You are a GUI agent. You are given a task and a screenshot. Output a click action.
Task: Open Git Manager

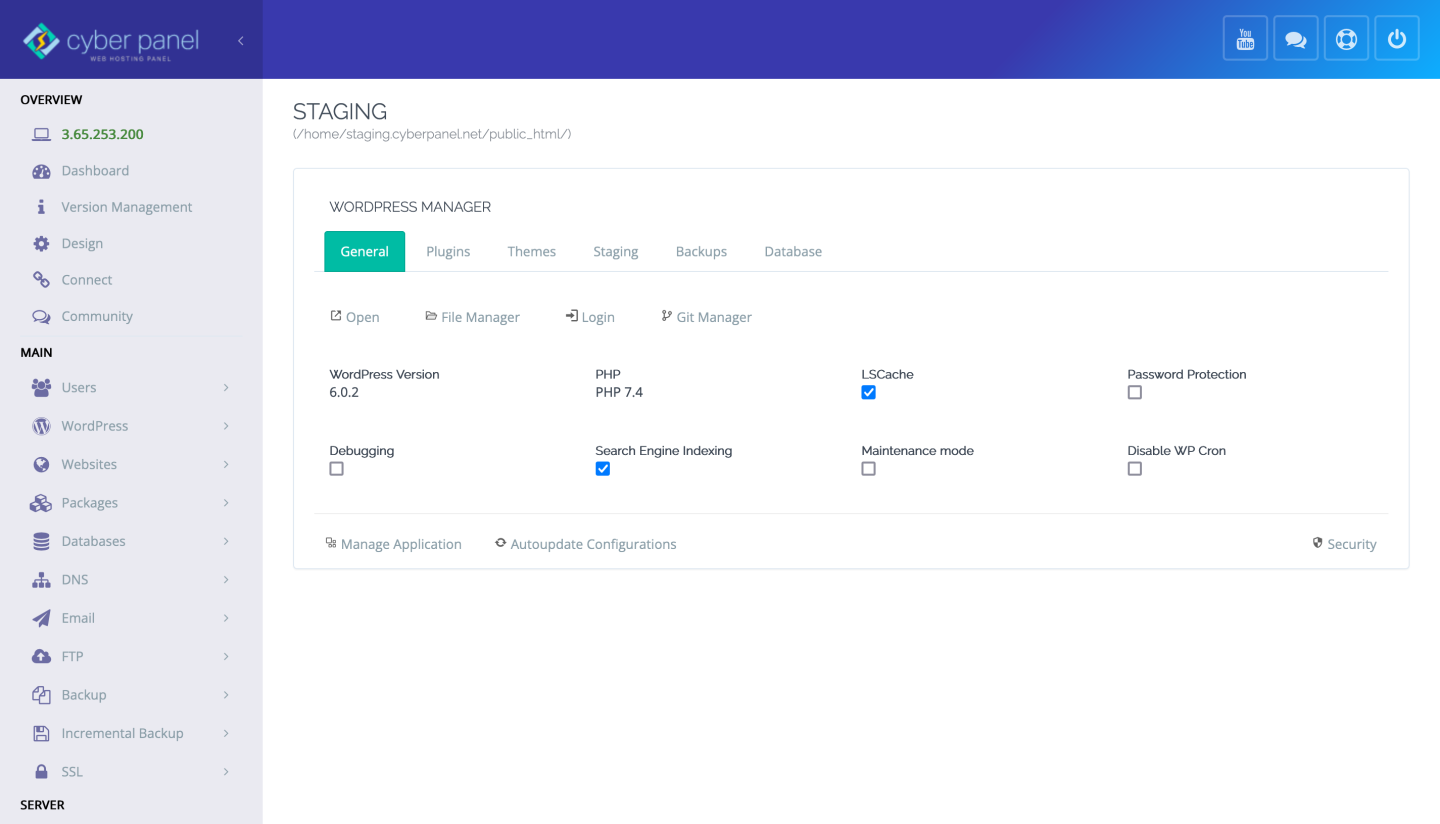point(706,316)
